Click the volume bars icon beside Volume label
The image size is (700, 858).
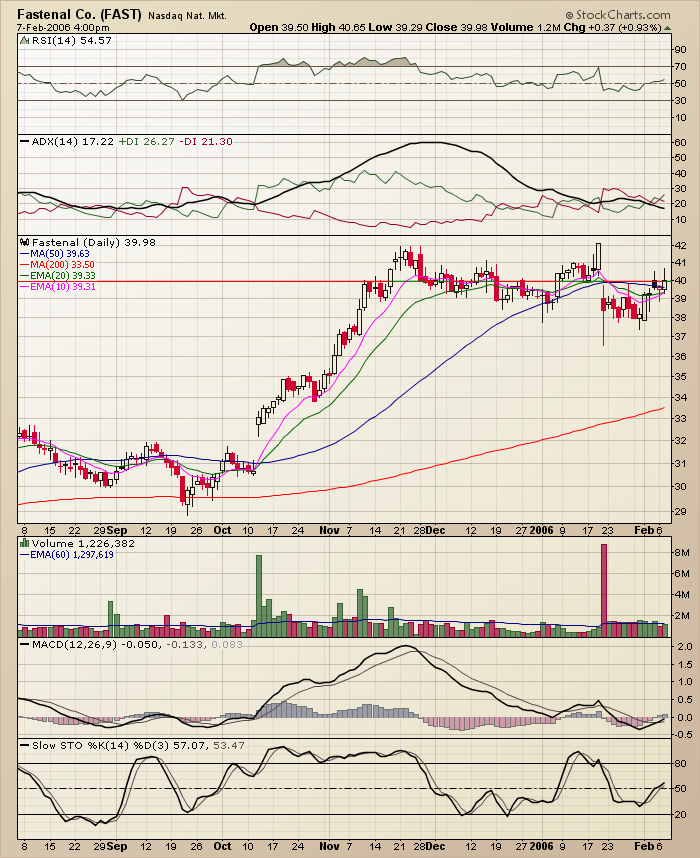point(25,543)
